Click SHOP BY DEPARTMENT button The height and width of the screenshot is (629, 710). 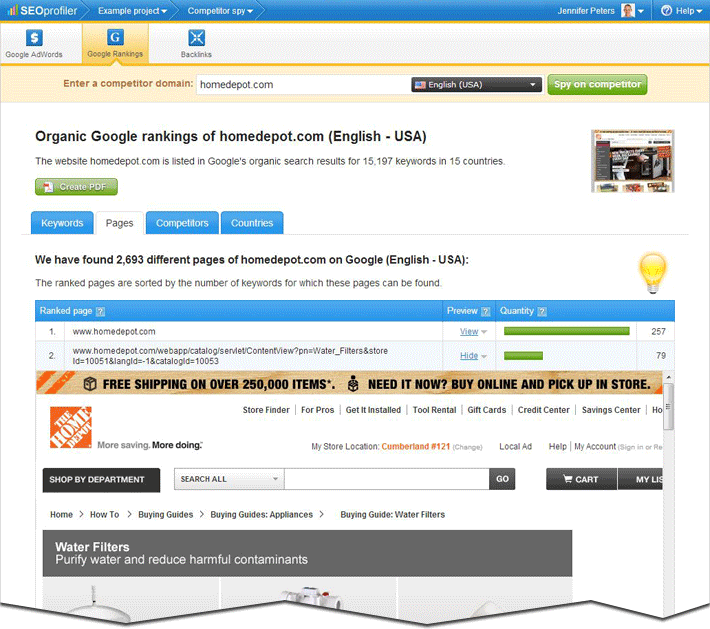click(101, 480)
